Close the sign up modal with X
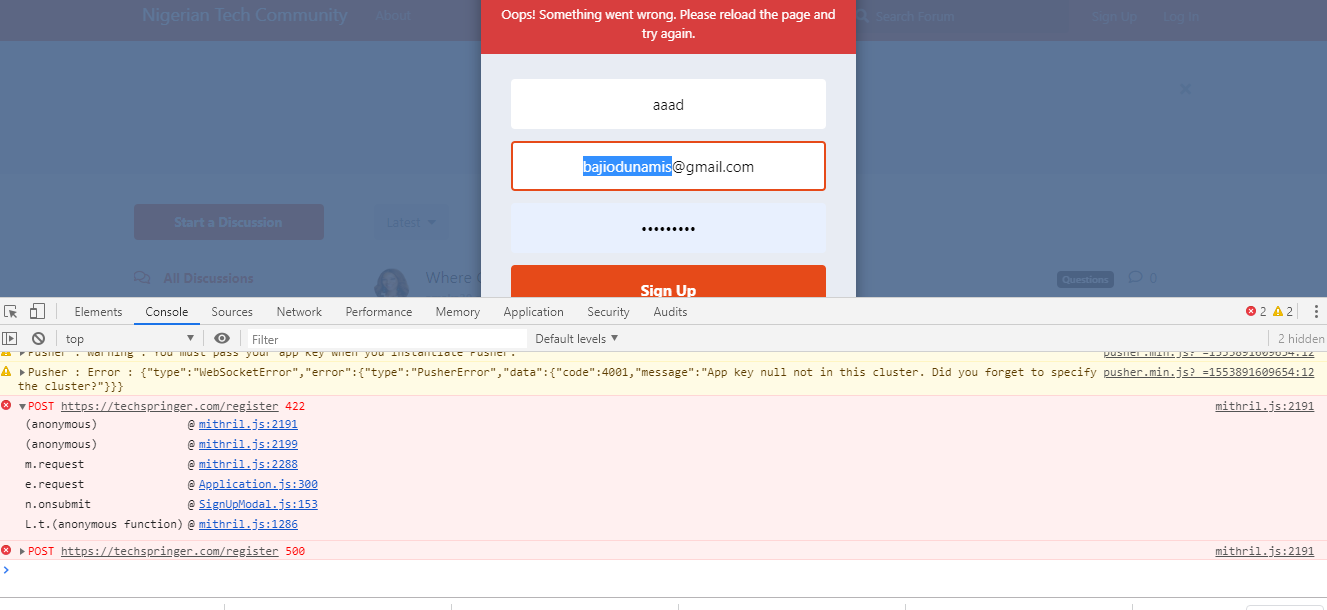 1185,89
